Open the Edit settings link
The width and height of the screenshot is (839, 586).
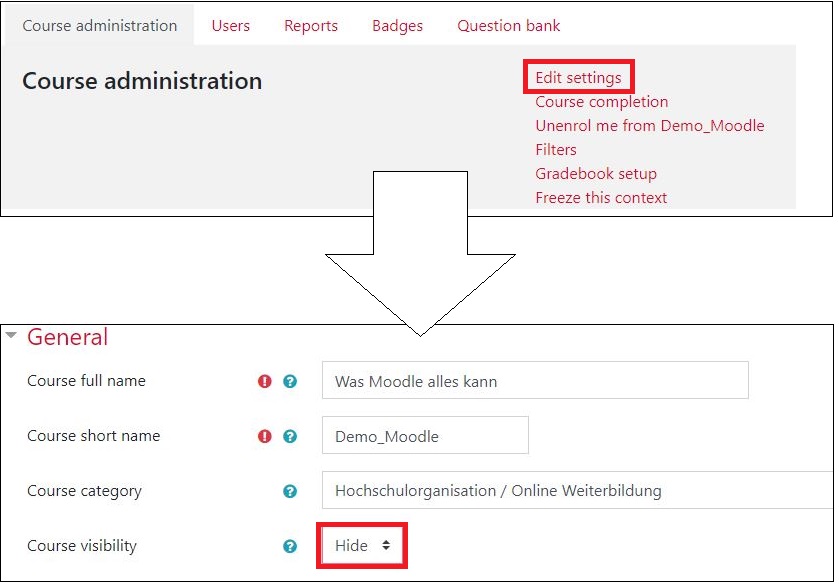578,78
